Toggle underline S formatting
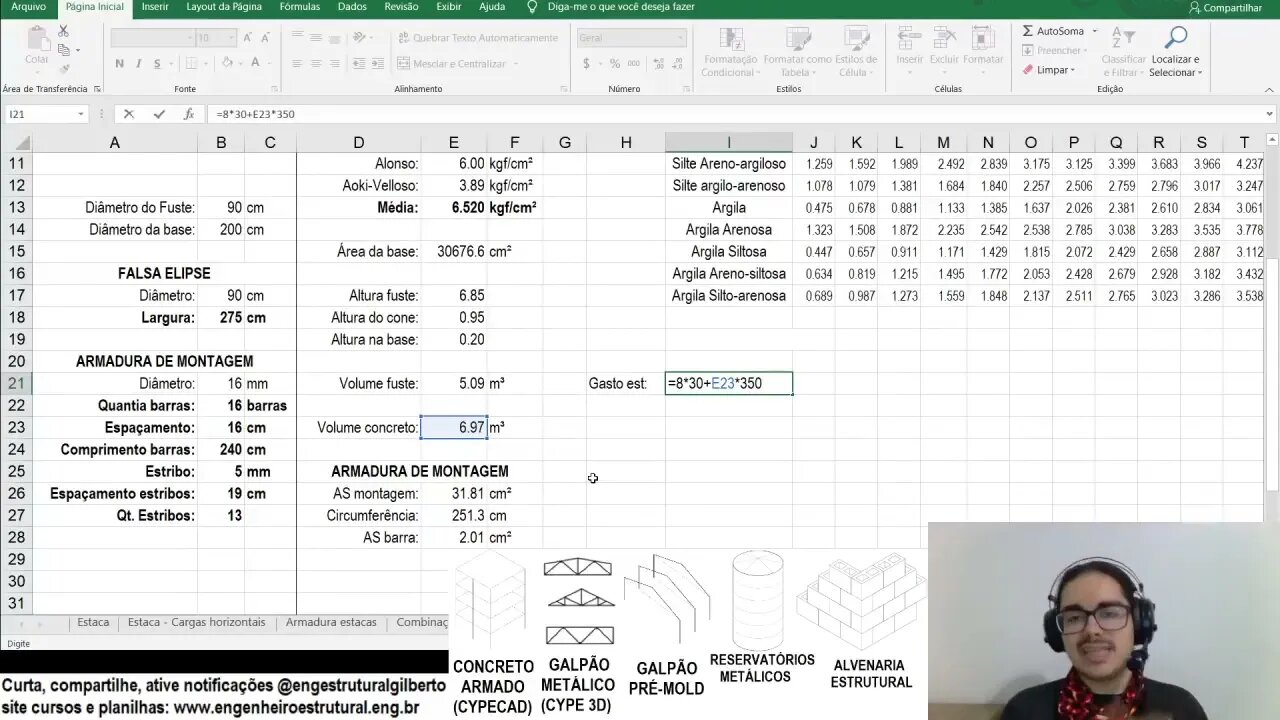 coord(157,63)
